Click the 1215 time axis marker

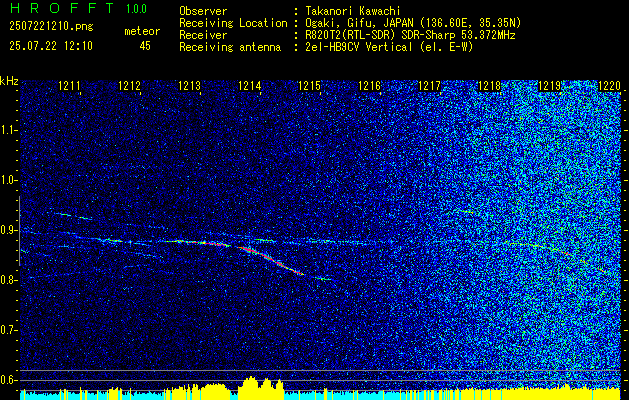click(x=310, y=85)
